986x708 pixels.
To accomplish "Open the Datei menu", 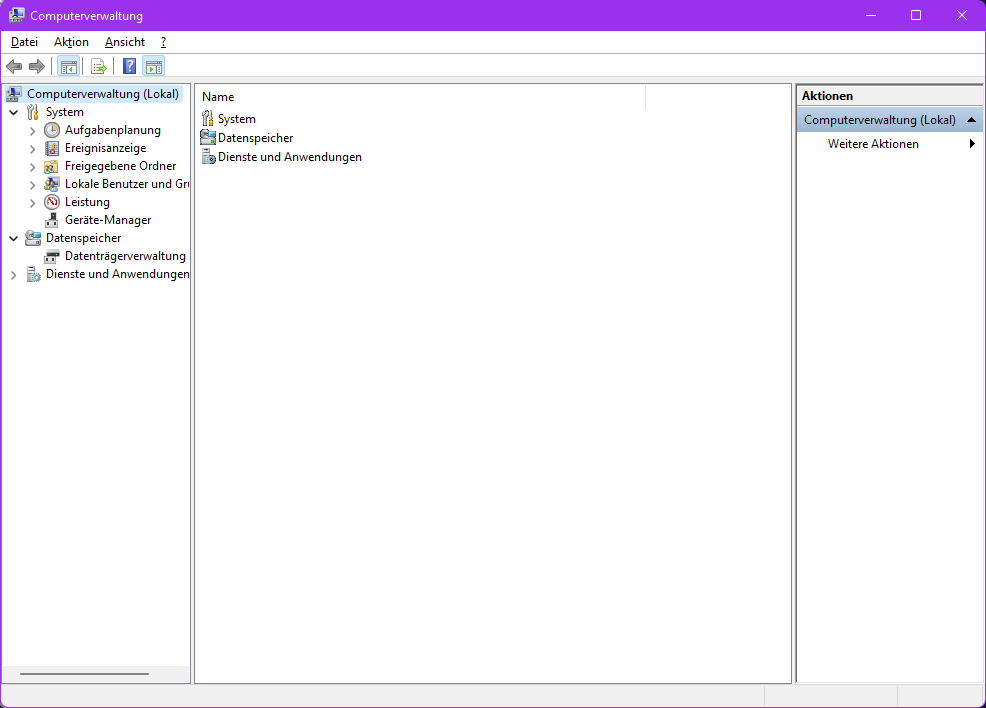I will coord(25,41).
